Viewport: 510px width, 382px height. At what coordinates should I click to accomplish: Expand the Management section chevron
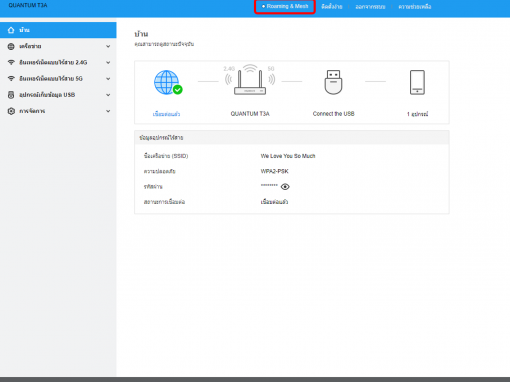tap(108, 111)
